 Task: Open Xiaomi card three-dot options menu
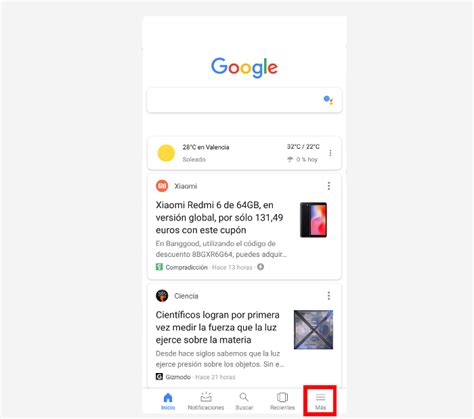tap(329, 186)
